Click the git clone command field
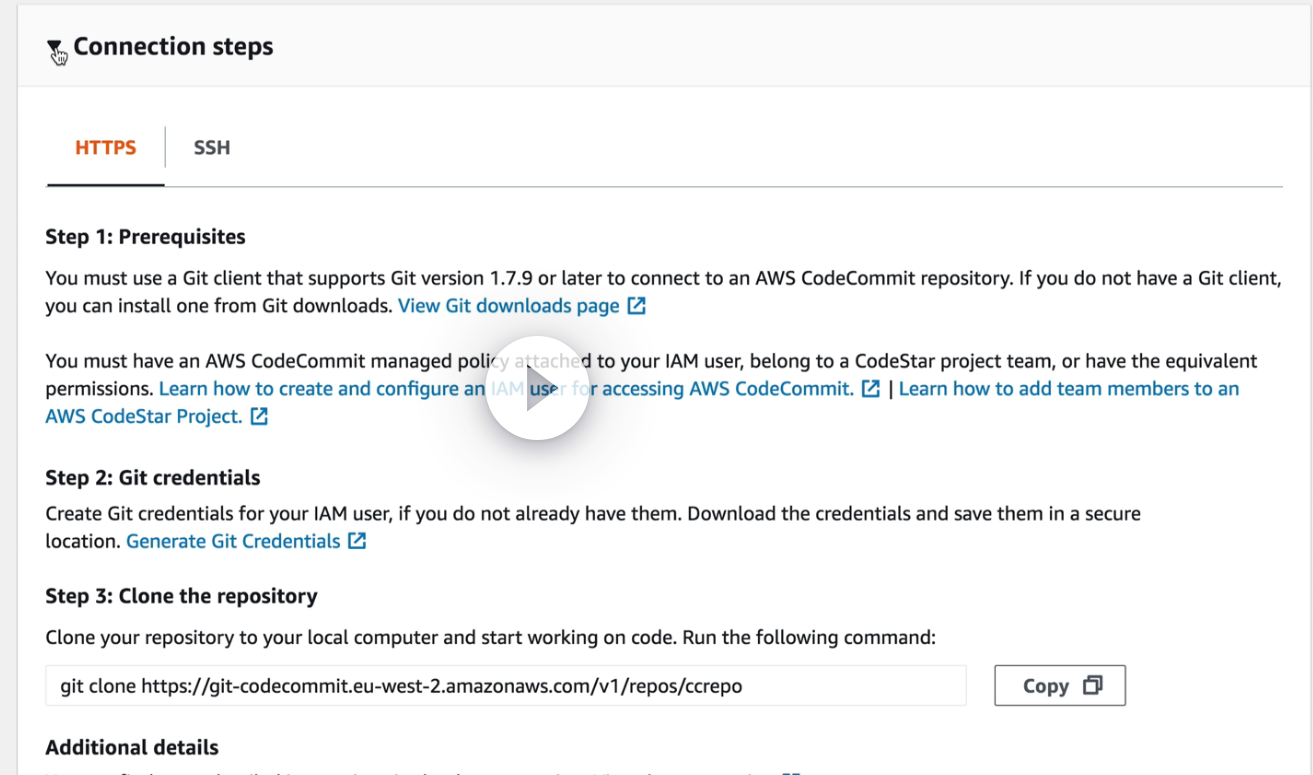The image size is (1313, 775). click(505, 686)
